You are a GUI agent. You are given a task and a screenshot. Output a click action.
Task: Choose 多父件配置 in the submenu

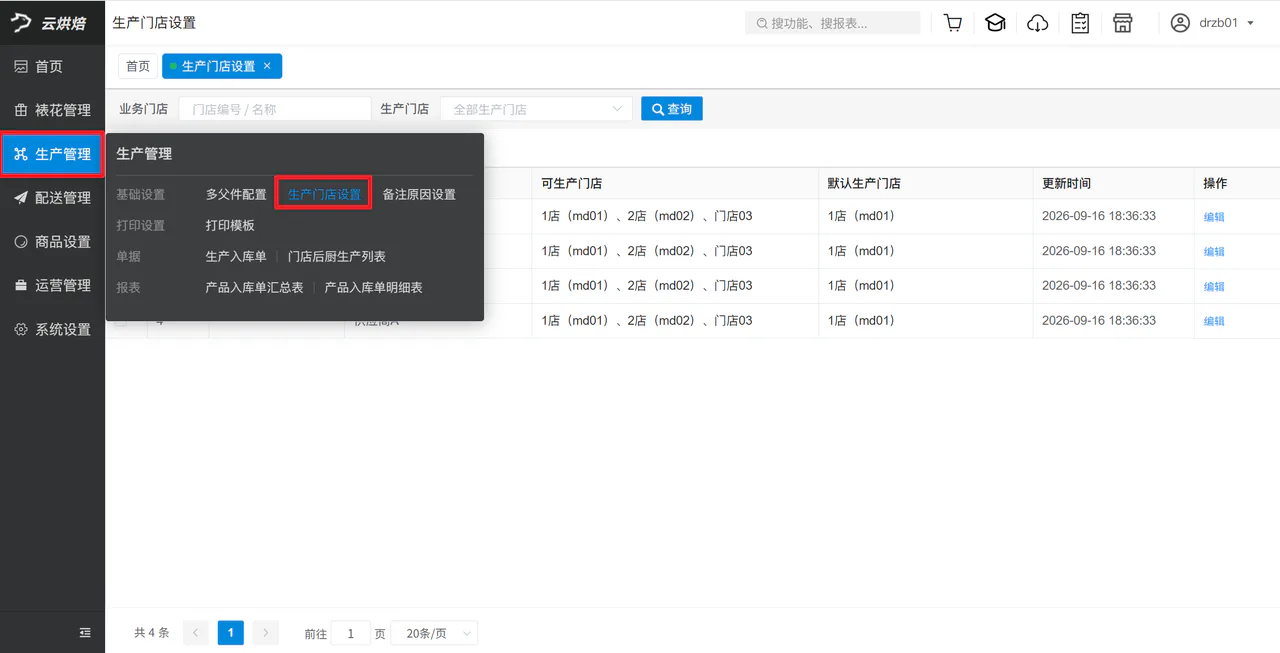pos(236,194)
